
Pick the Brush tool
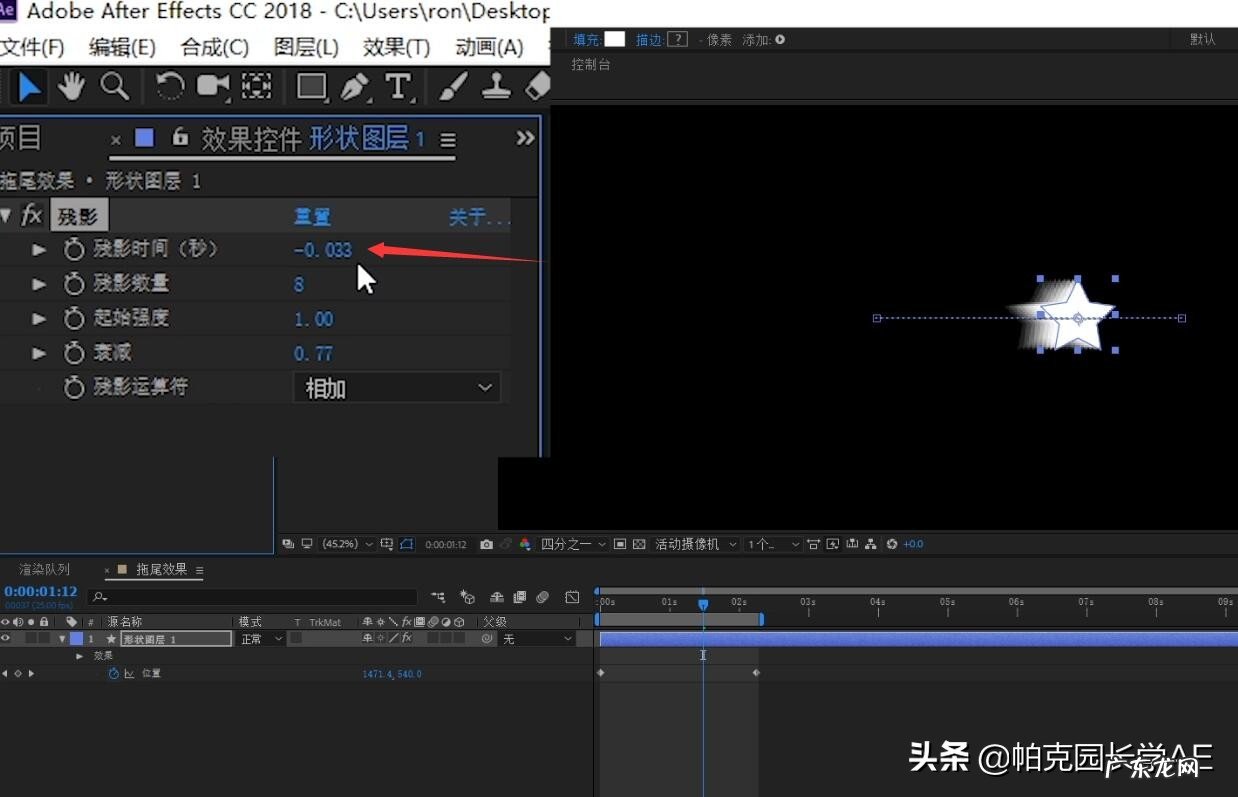click(452, 86)
